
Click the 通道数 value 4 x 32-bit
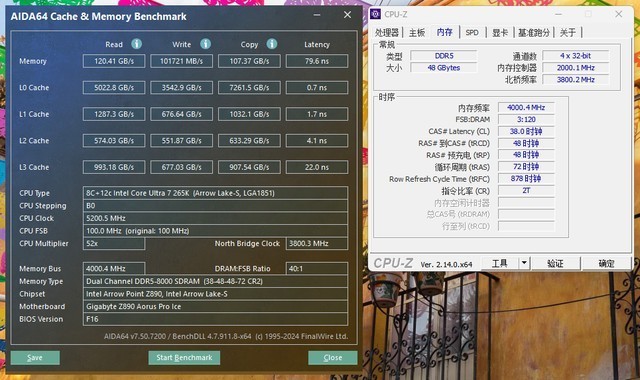[x=576, y=56]
